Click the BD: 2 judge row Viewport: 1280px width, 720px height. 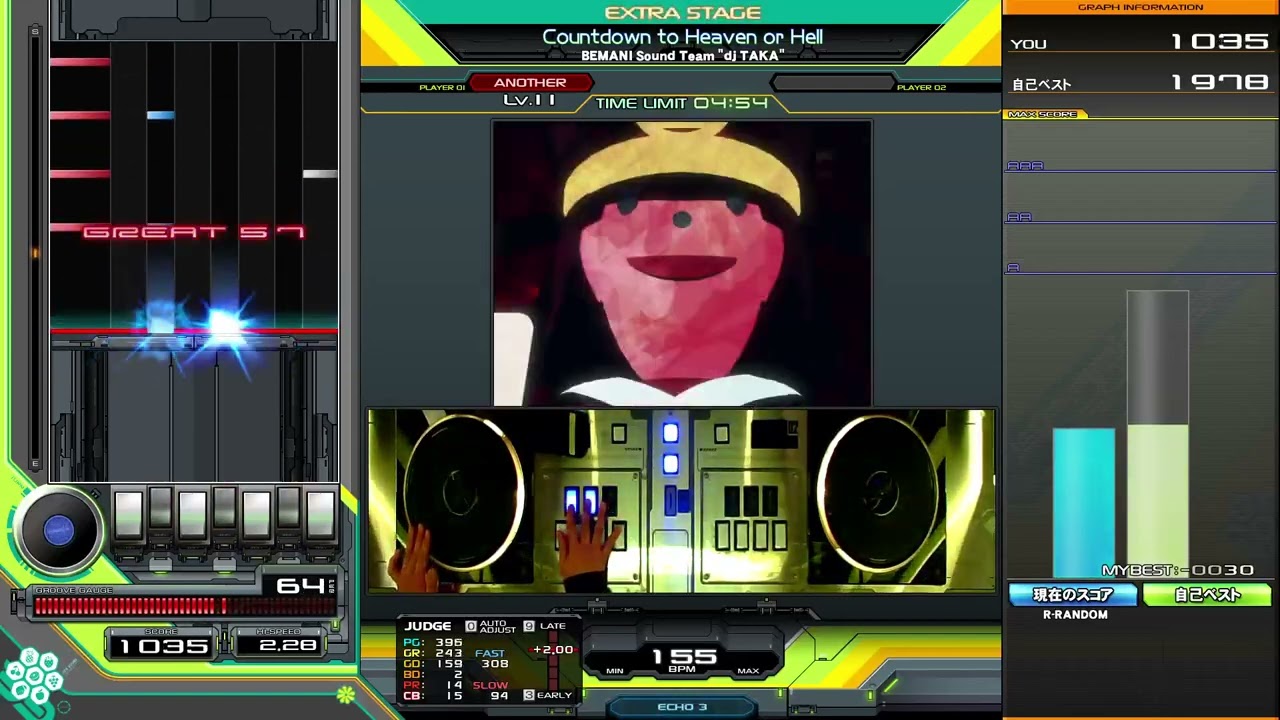[x=433, y=675]
